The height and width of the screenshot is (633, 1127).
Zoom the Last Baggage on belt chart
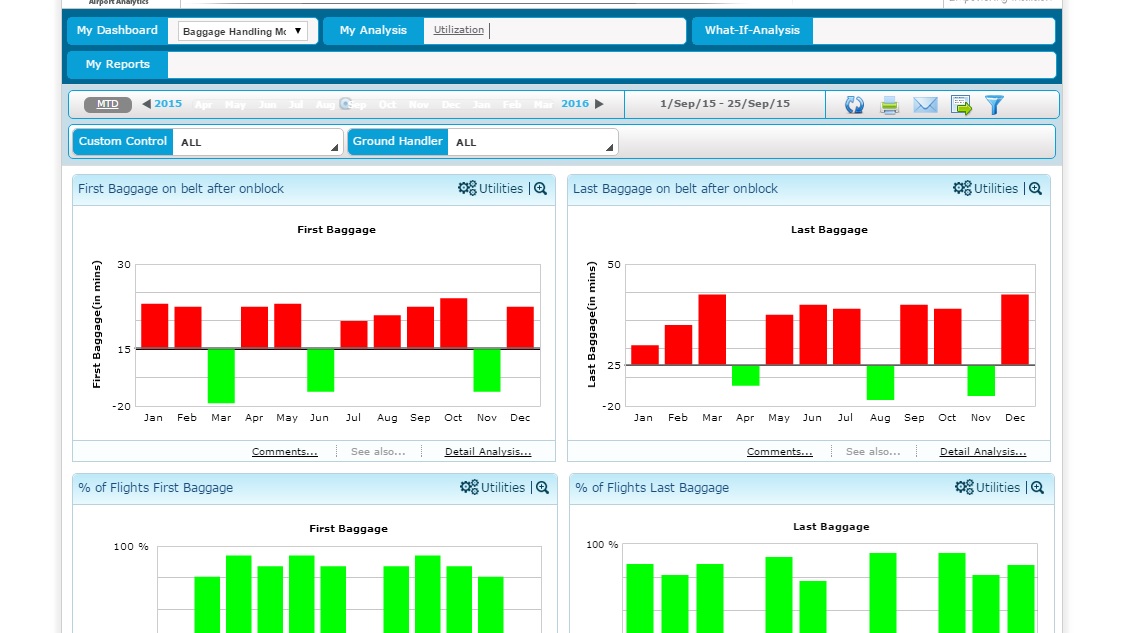(x=1035, y=188)
